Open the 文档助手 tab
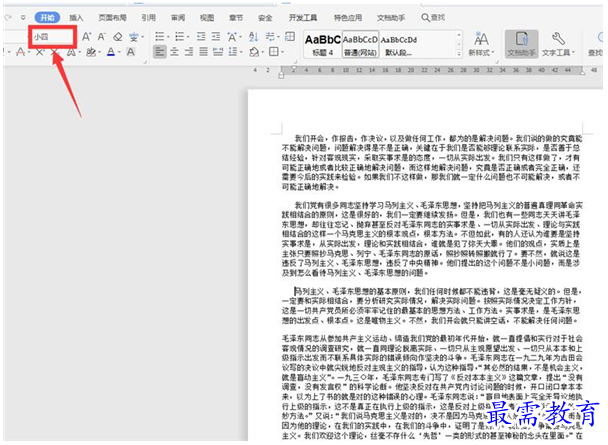 click(391, 17)
